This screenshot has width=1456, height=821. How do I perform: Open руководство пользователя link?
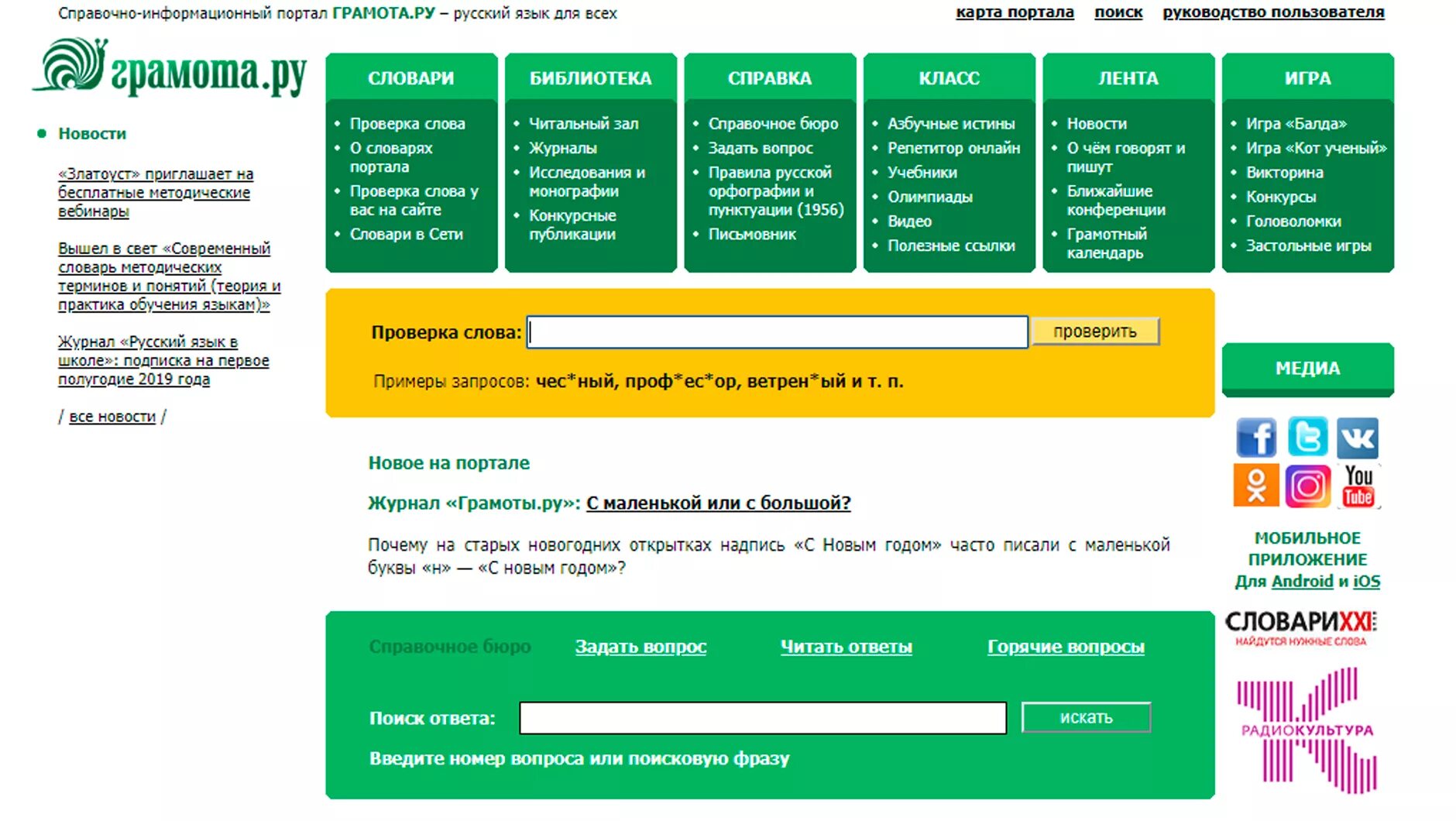[x=1273, y=12]
